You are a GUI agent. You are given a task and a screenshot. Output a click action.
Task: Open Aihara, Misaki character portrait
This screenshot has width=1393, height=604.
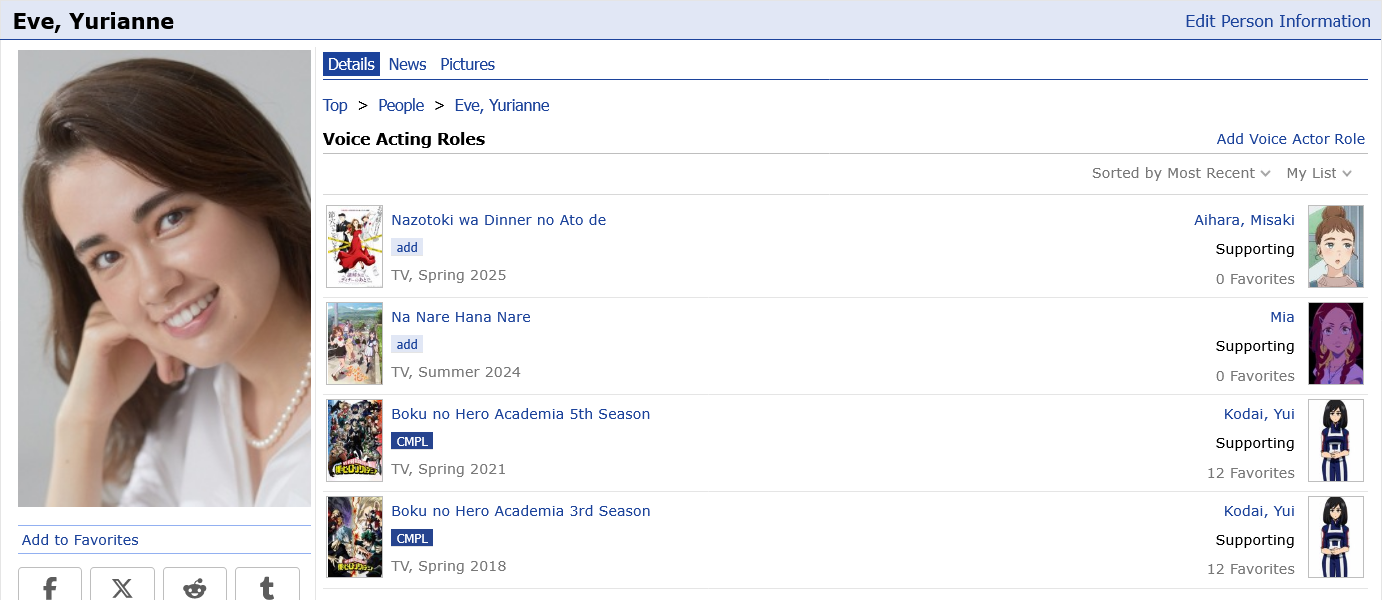1336,246
